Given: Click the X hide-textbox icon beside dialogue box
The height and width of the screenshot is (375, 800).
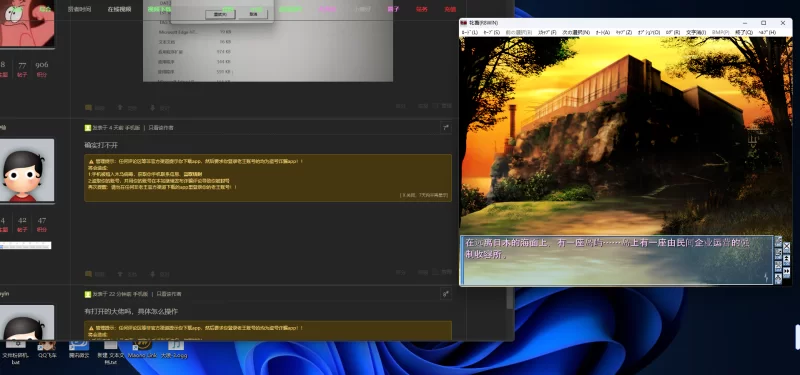Looking at the screenshot, I should [786, 247].
